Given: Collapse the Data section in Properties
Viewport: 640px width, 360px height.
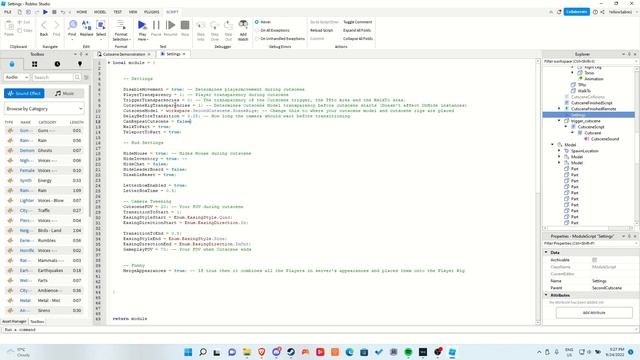Looking at the screenshot, I should tap(546, 253).
